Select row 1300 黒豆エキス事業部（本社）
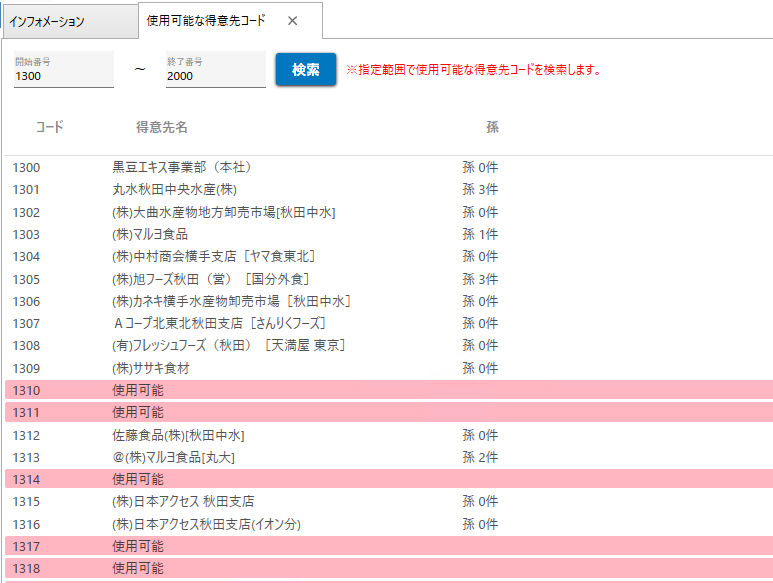 click(x=389, y=168)
